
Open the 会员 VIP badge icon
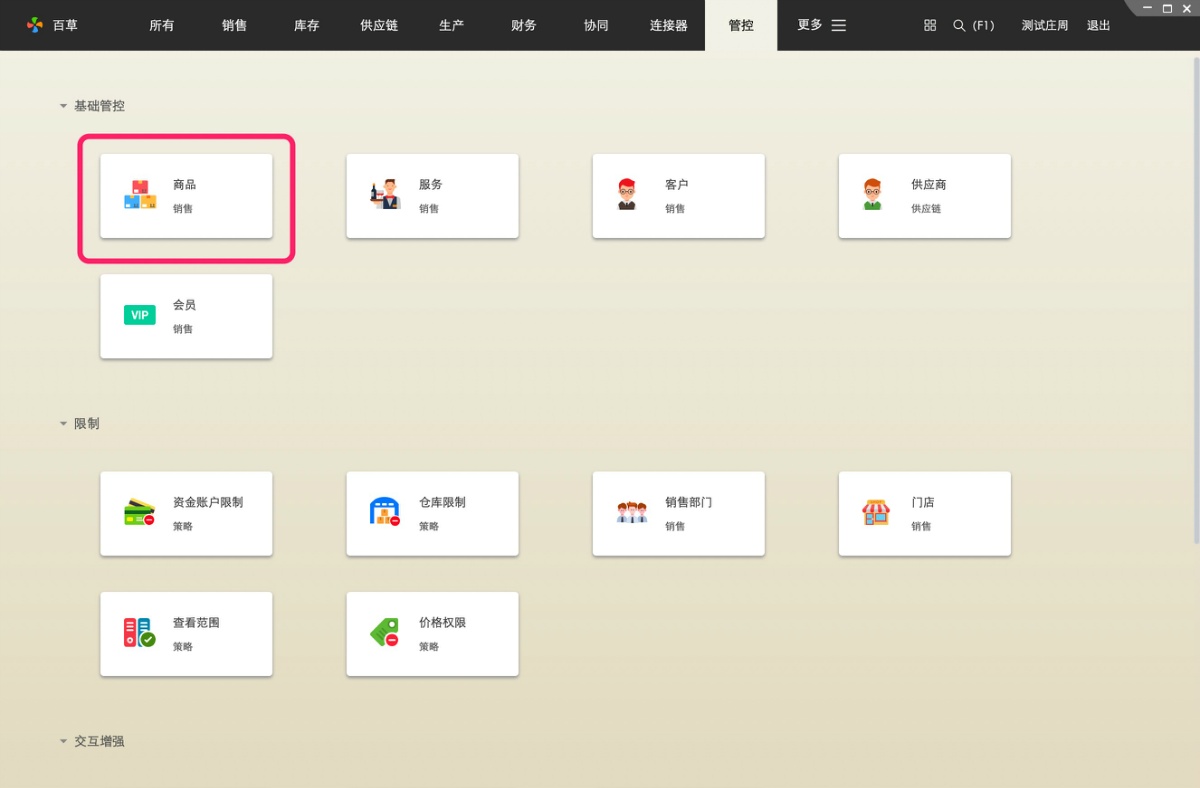tap(140, 315)
